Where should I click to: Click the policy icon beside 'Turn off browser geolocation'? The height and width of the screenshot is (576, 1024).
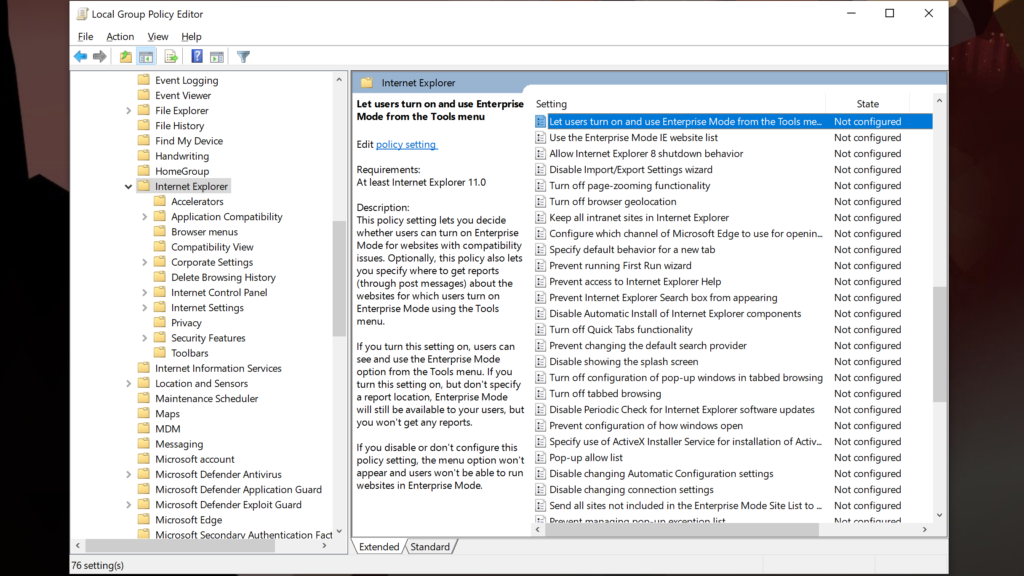tap(540, 202)
